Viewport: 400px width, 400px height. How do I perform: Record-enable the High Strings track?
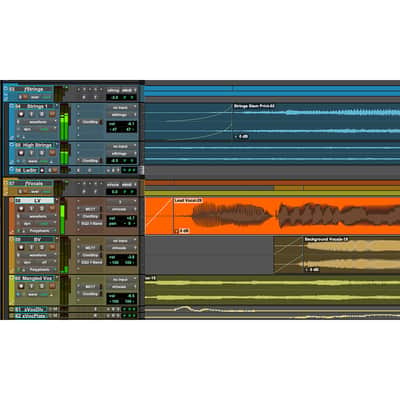21,153
